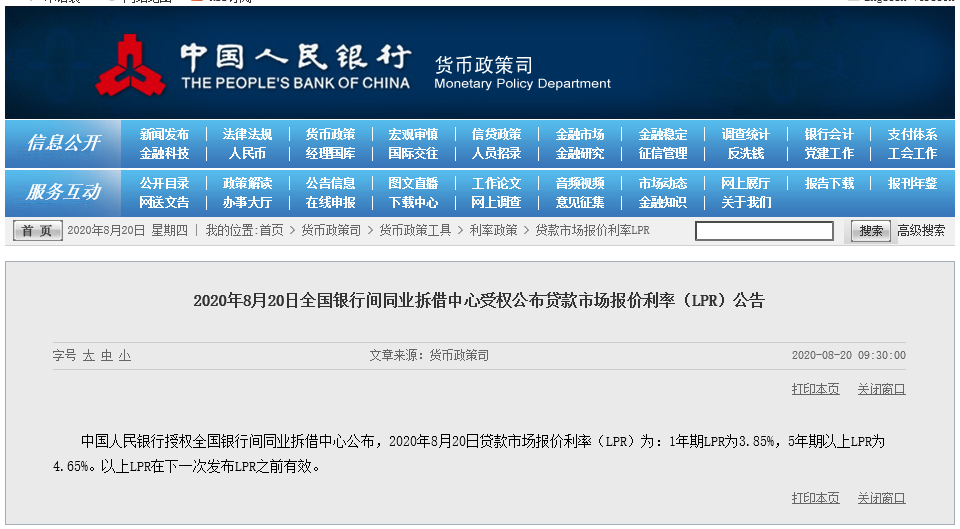Open 金融科技 menu link

[164, 153]
